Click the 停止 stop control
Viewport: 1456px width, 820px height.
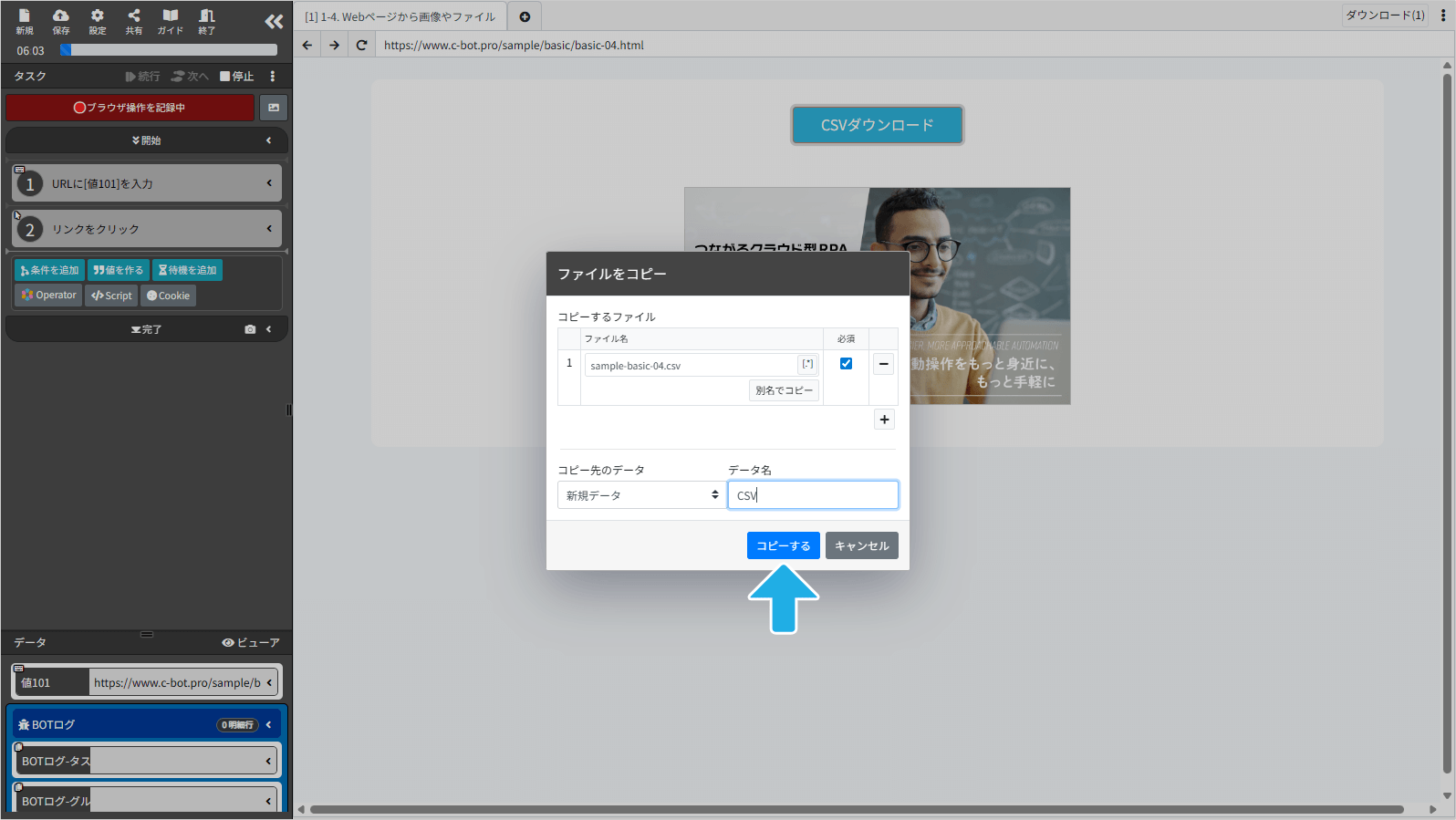pyautogui.click(x=237, y=77)
